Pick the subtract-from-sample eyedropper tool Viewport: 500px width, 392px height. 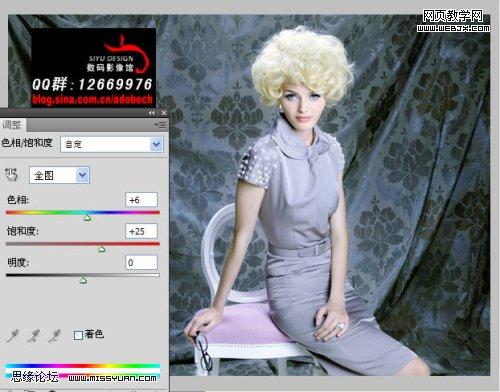[x=54, y=336]
